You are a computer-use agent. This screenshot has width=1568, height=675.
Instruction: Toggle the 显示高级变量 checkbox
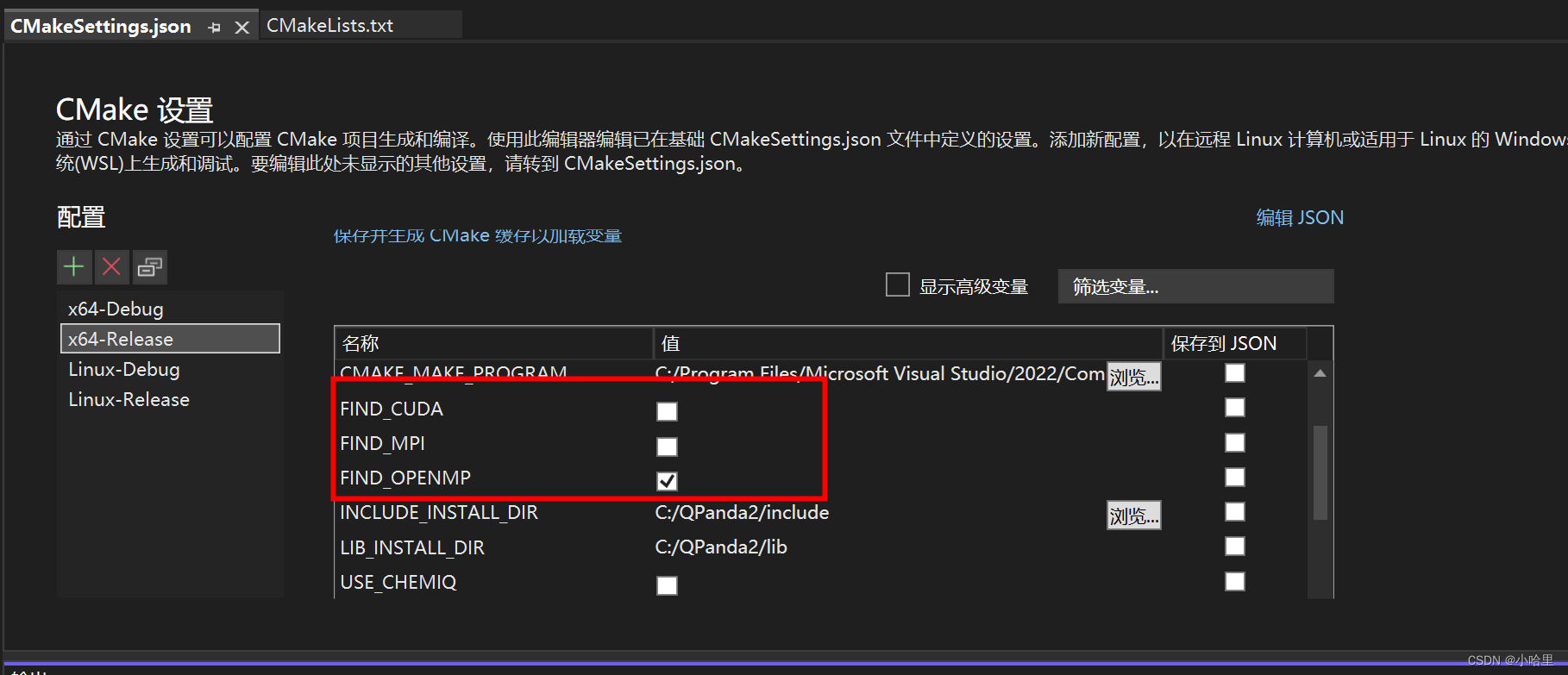(x=898, y=284)
